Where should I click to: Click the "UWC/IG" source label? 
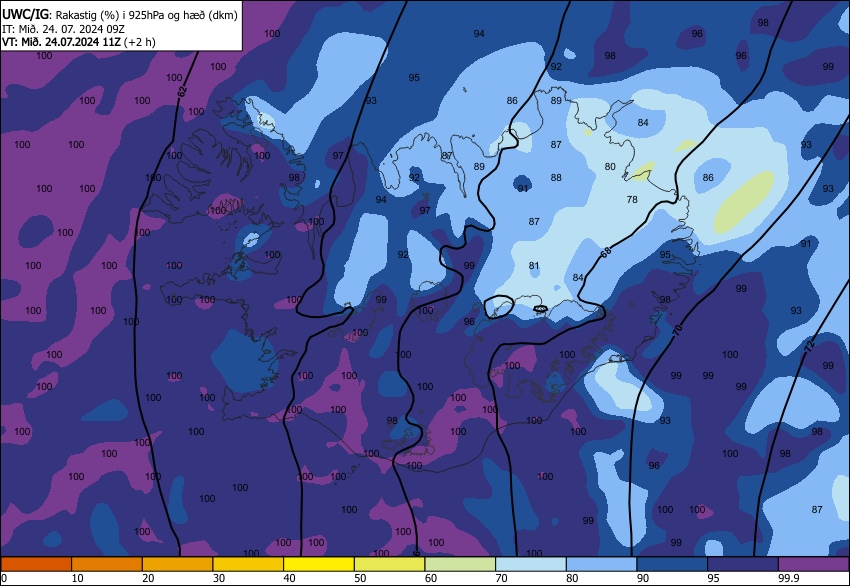[x=25, y=15]
